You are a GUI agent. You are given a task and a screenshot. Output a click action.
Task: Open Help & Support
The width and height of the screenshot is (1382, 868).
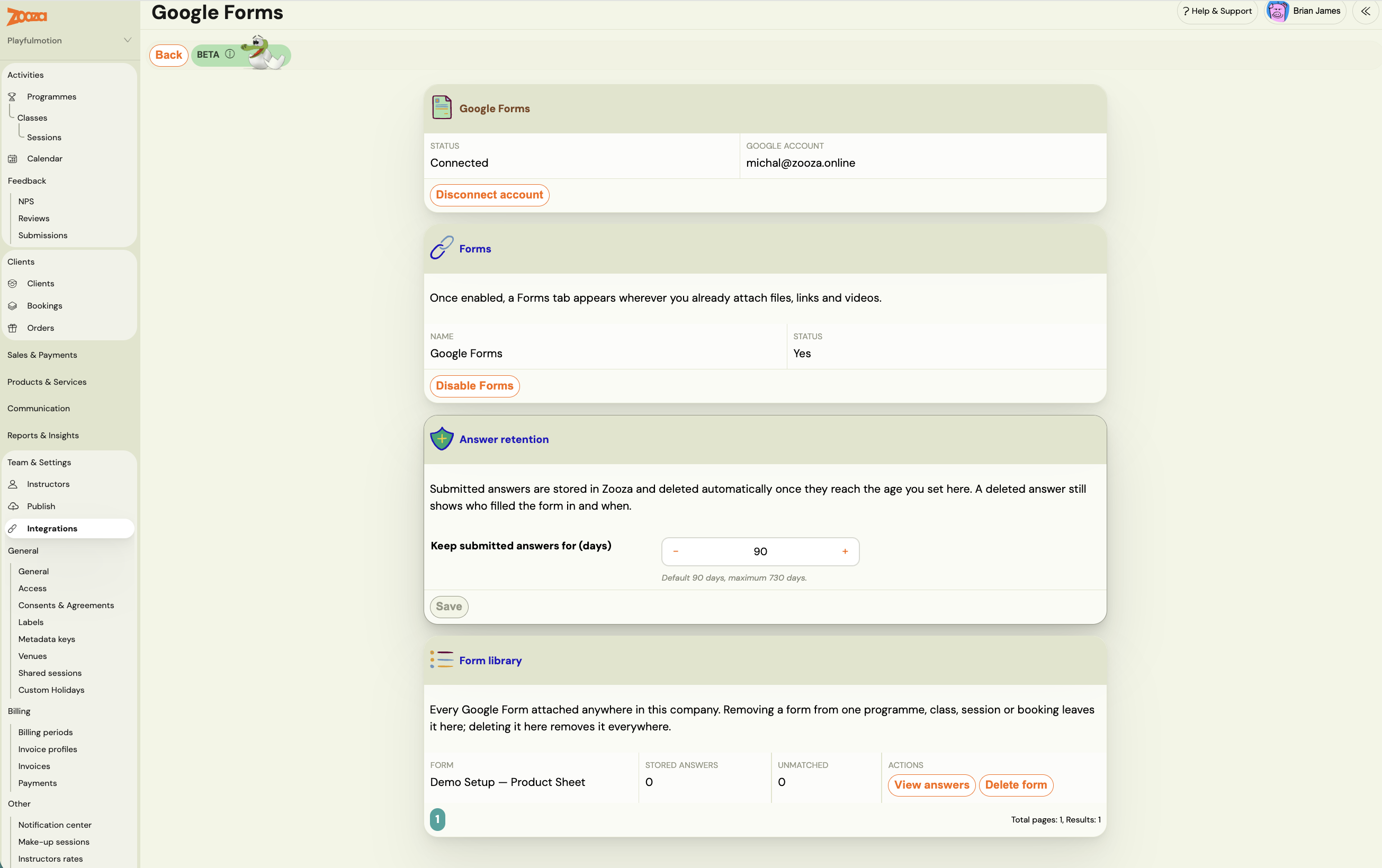[x=1217, y=11]
